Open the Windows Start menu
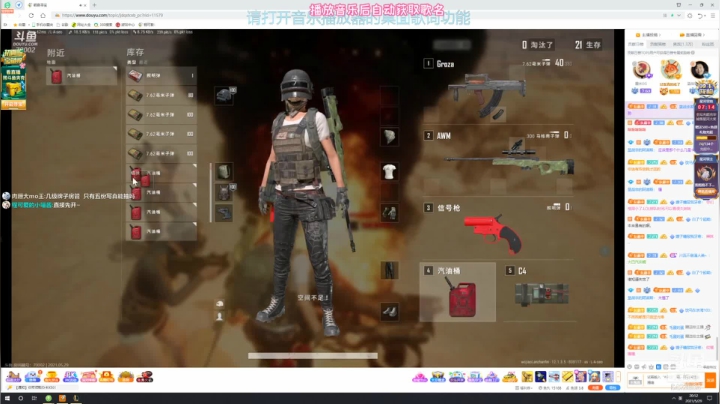Viewport: 720px width, 404px height. [x=7, y=398]
